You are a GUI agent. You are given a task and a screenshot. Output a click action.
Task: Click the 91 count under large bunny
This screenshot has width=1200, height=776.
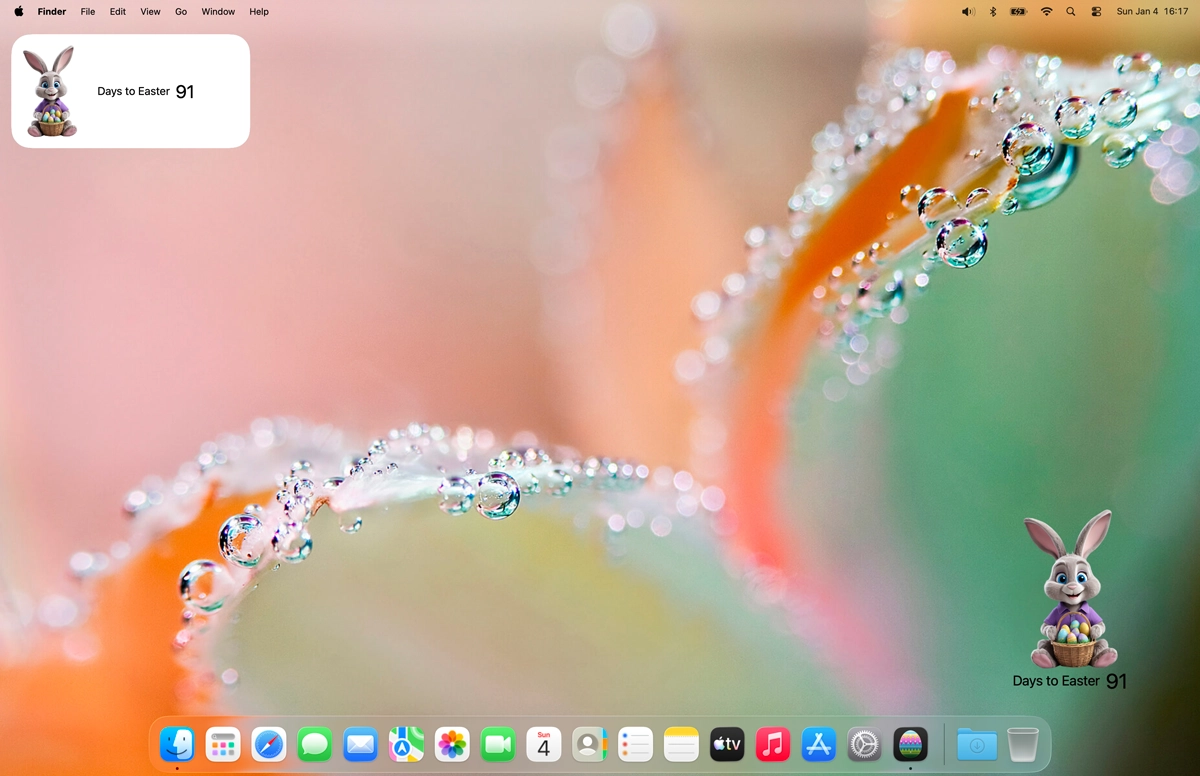click(x=1117, y=681)
